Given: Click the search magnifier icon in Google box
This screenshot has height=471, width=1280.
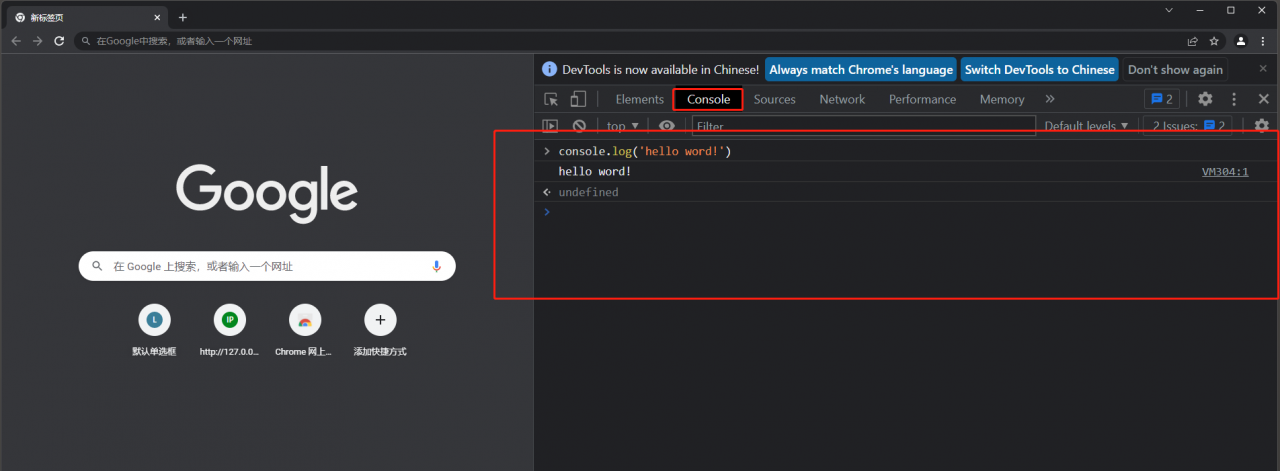Looking at the screenshot, I should (x=97, y=266).
